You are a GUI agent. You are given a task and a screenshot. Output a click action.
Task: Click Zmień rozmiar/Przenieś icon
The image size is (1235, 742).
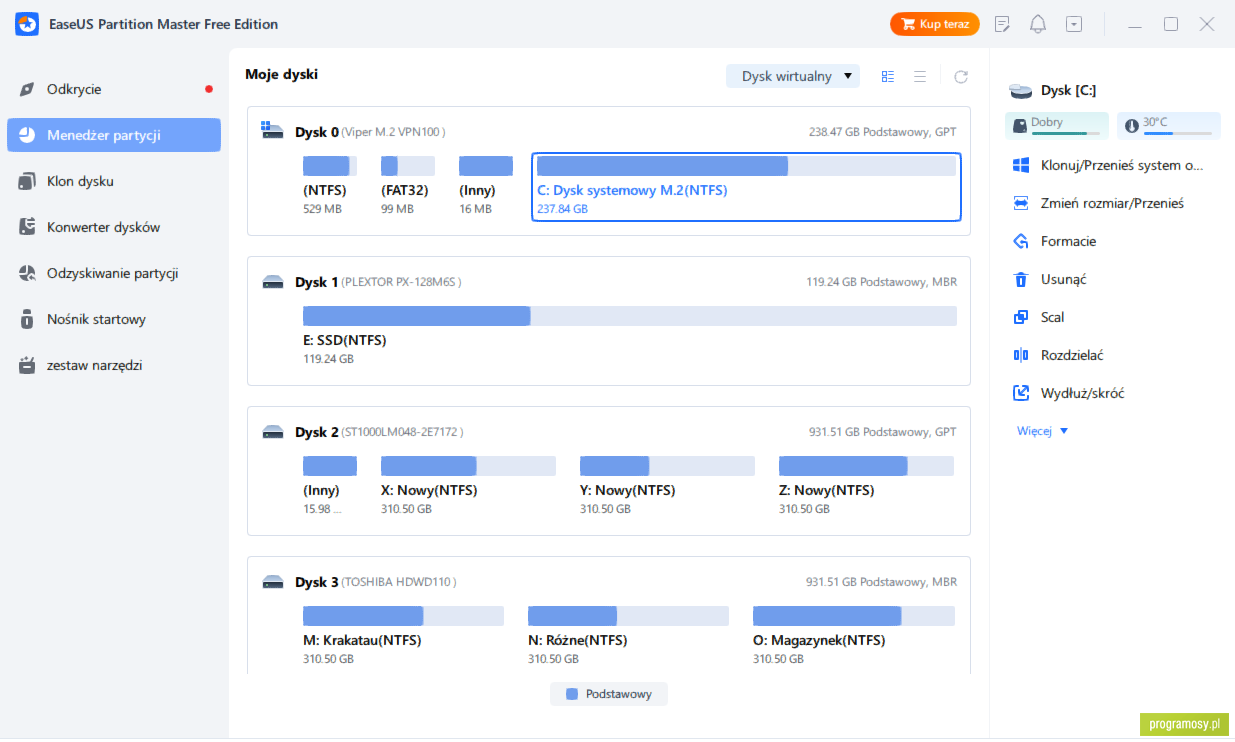[x=1021, y=203]
